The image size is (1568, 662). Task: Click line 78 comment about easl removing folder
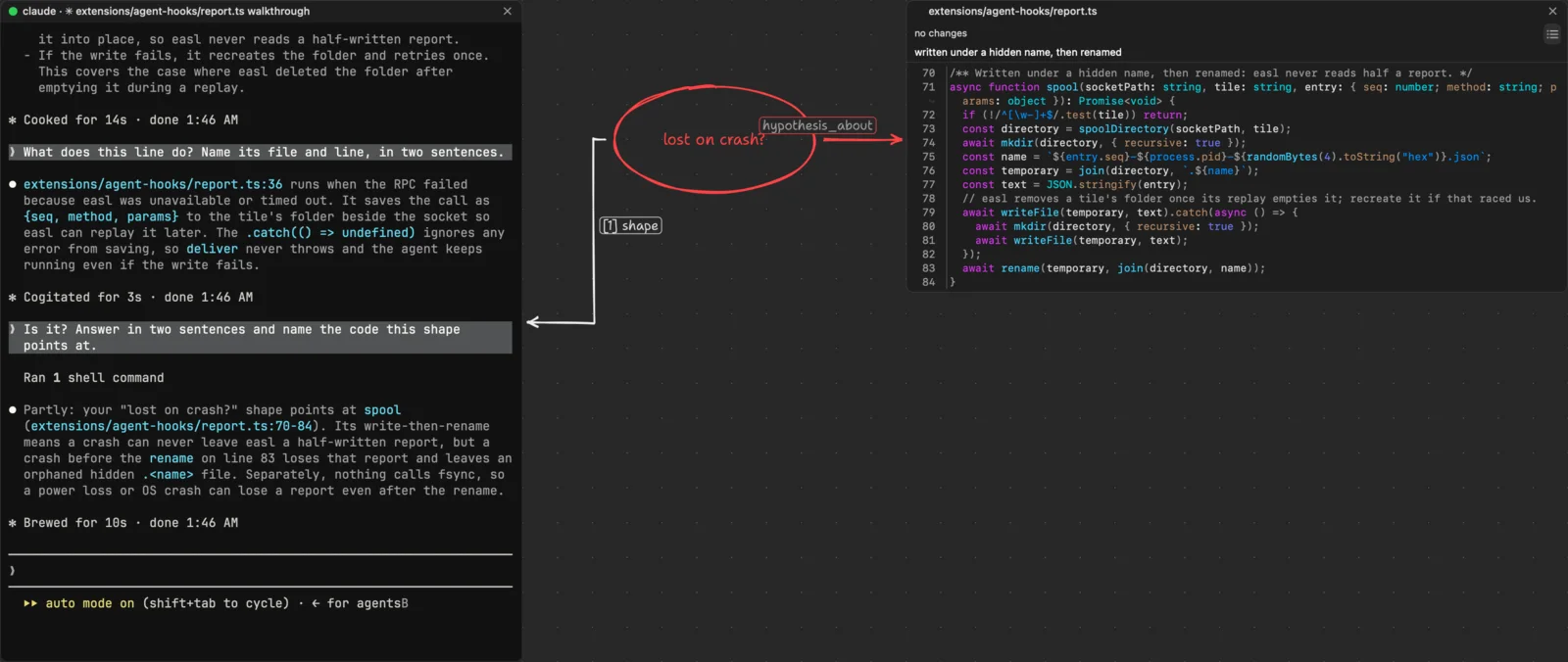point(1249,199)
